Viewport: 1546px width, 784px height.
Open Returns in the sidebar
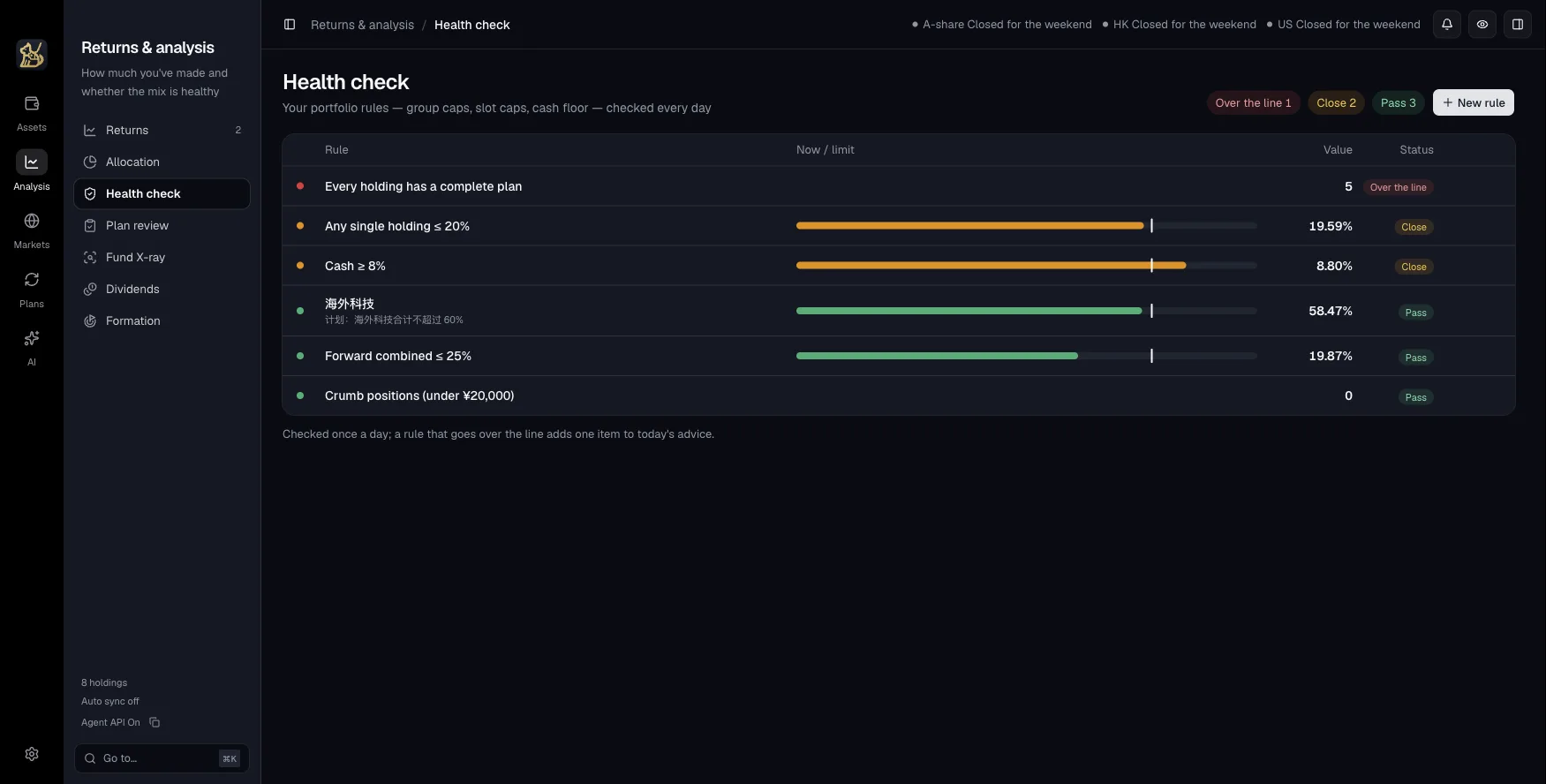[162, 131]
